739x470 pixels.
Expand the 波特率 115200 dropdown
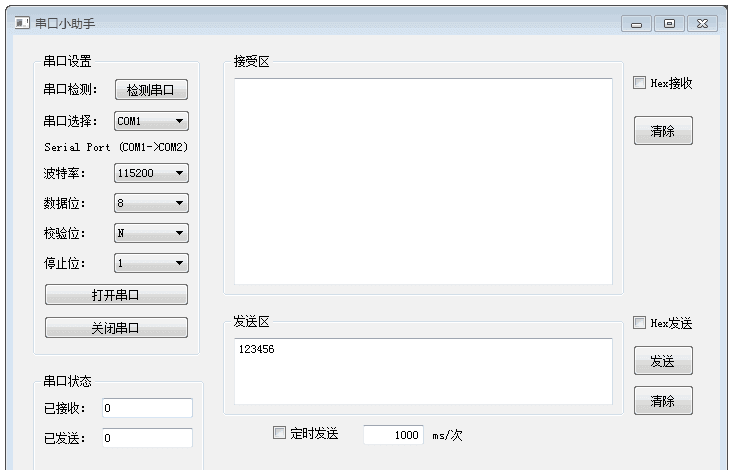point(151,173)
